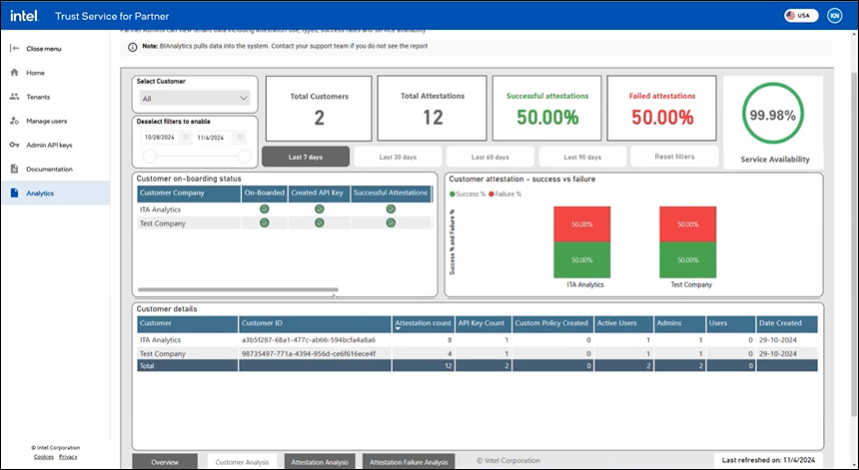Click Test Company green success bar segment
This screenshot has height=470, width=859.
click(x=688, y=260)
